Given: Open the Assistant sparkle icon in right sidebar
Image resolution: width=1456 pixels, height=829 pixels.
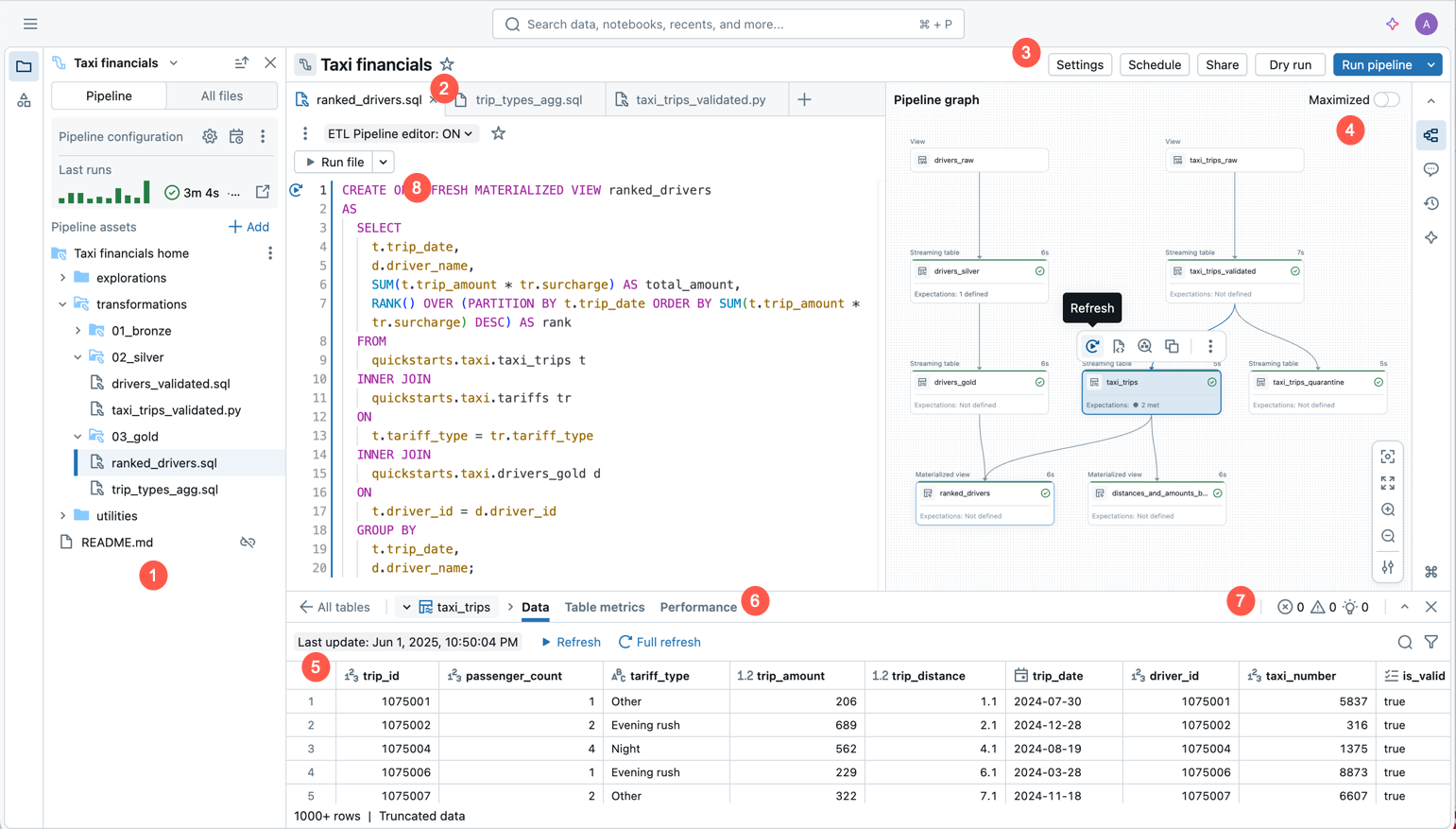Looking at the screenshot, I should tap(1431, 237).
